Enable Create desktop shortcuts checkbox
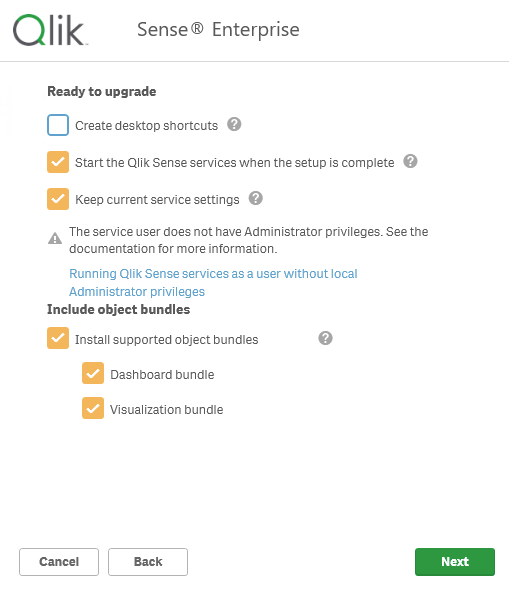Viewport: 509px width, 590px height. click(x=58, y=125)
